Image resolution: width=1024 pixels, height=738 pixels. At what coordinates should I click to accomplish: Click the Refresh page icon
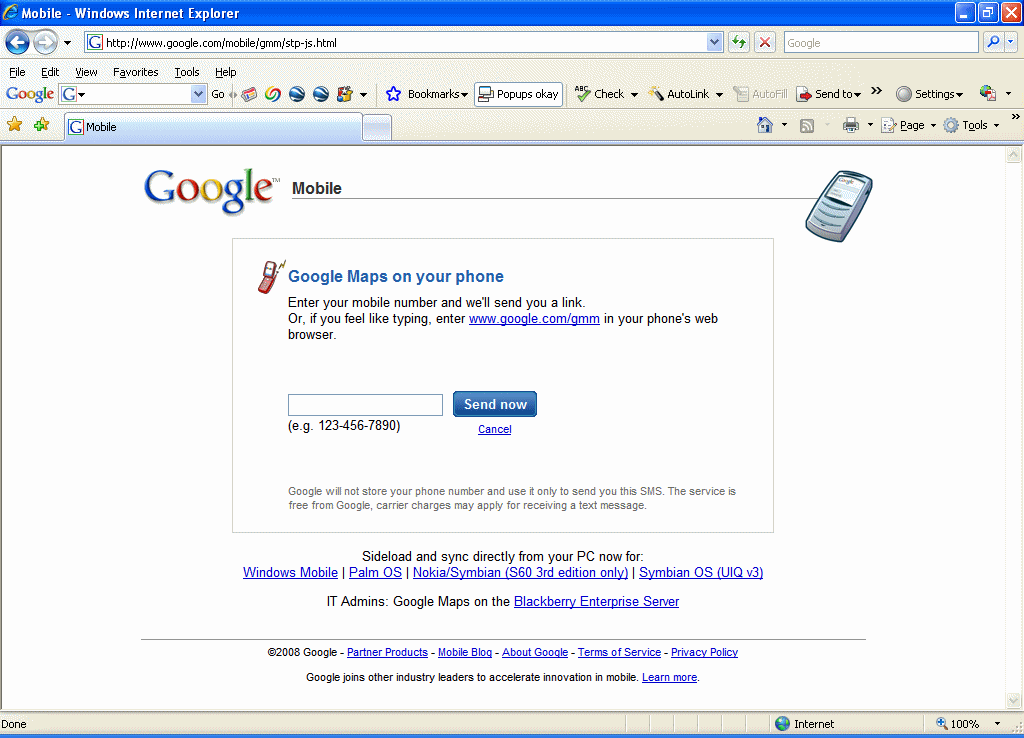[739, 43]
